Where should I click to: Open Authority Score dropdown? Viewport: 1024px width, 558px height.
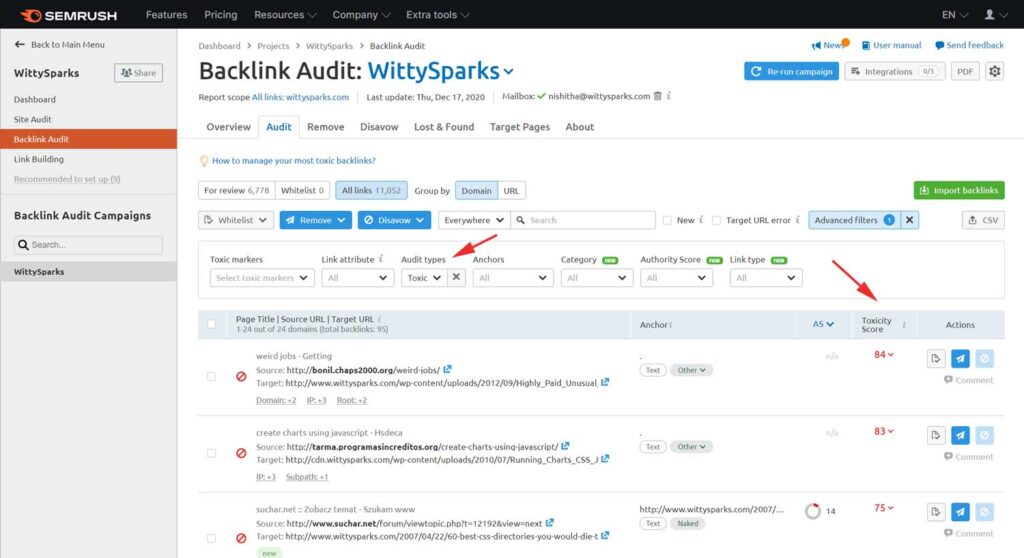click(676, 278)
